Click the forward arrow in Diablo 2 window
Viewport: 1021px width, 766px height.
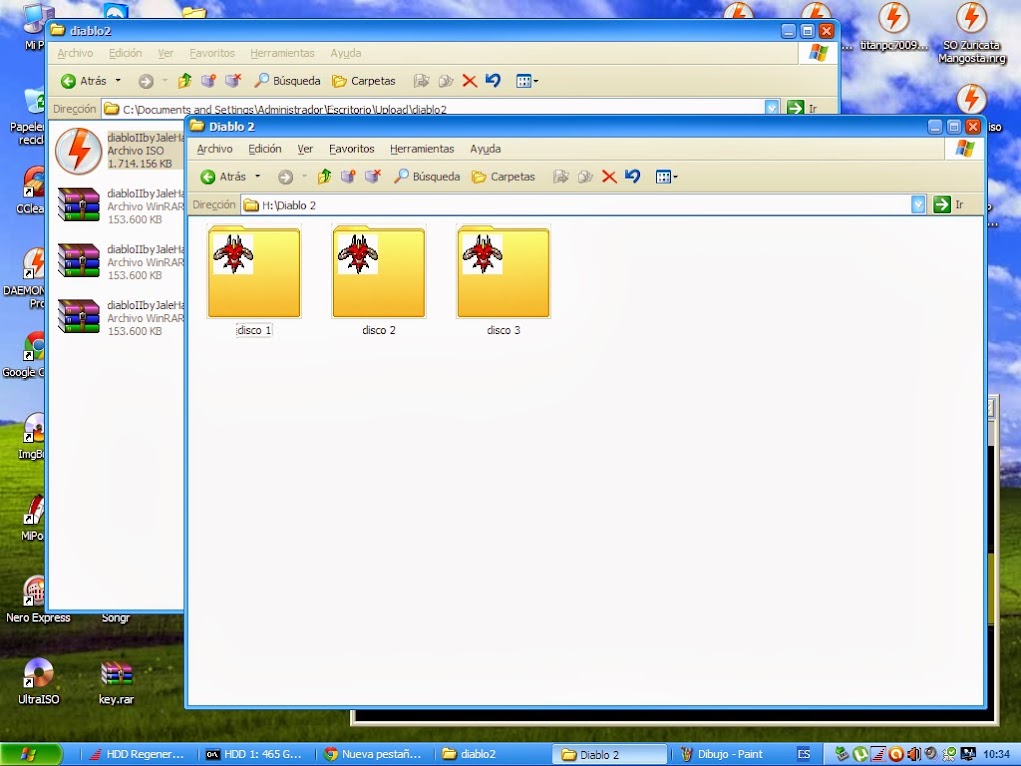(x=285, y=177)
